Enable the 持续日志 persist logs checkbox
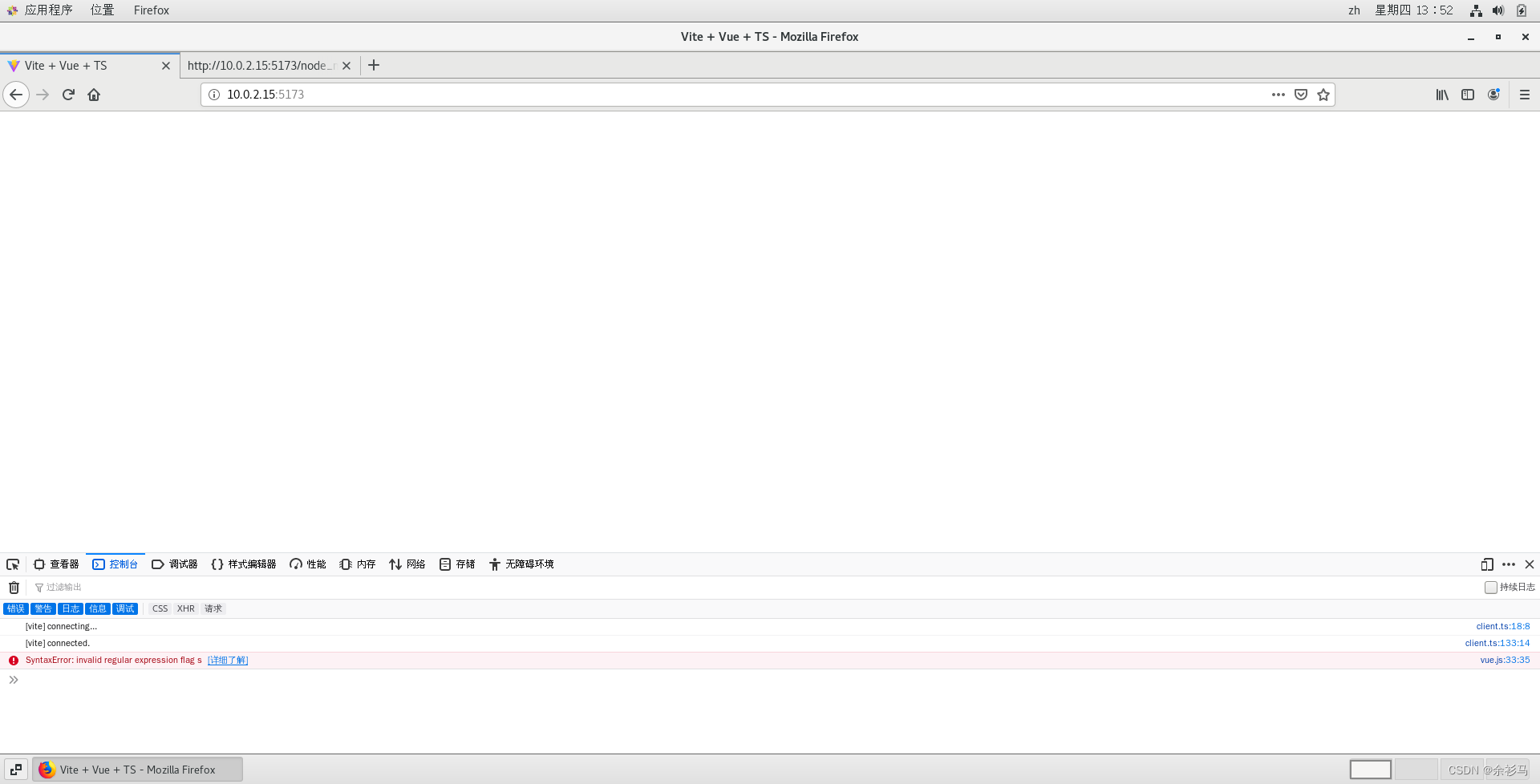Screen dimensions: 1540x784 point(1490,588)
